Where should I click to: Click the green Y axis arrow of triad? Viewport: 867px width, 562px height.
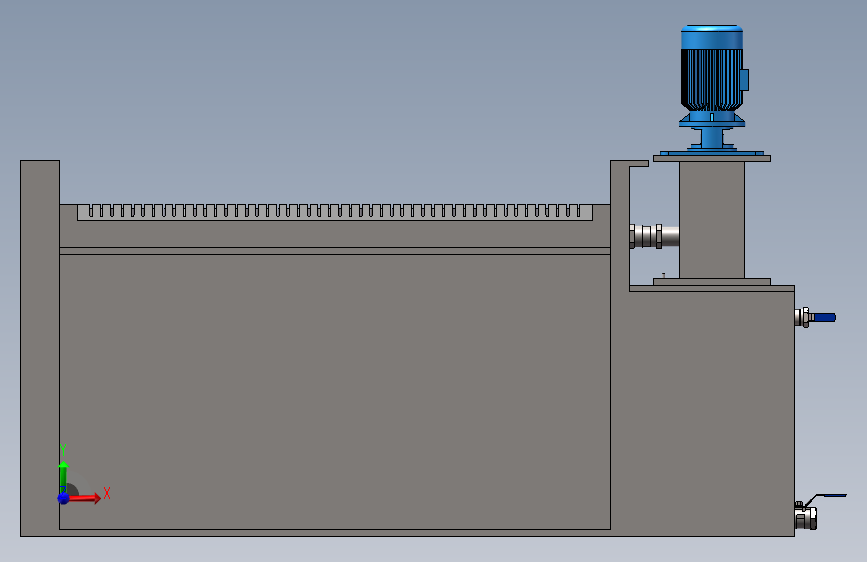point(64,477)
